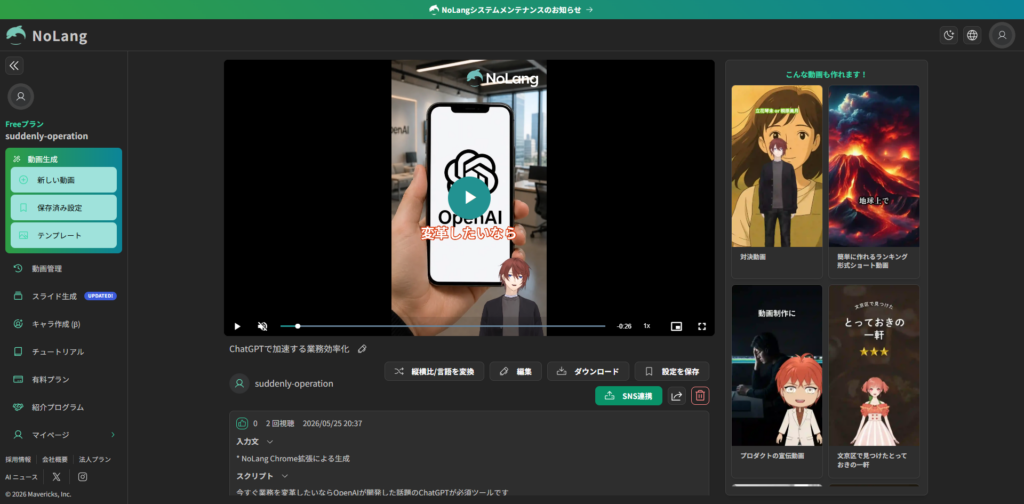Viewport: 1024px width, 504px height.
Task: Expand the スクリプト section chevron
Action: (285, 476)
